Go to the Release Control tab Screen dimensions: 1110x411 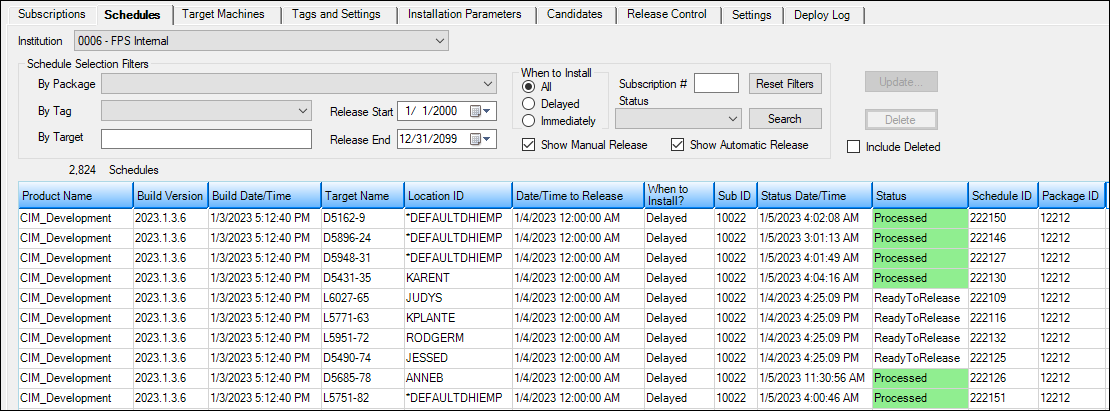[x=666, y=15]
